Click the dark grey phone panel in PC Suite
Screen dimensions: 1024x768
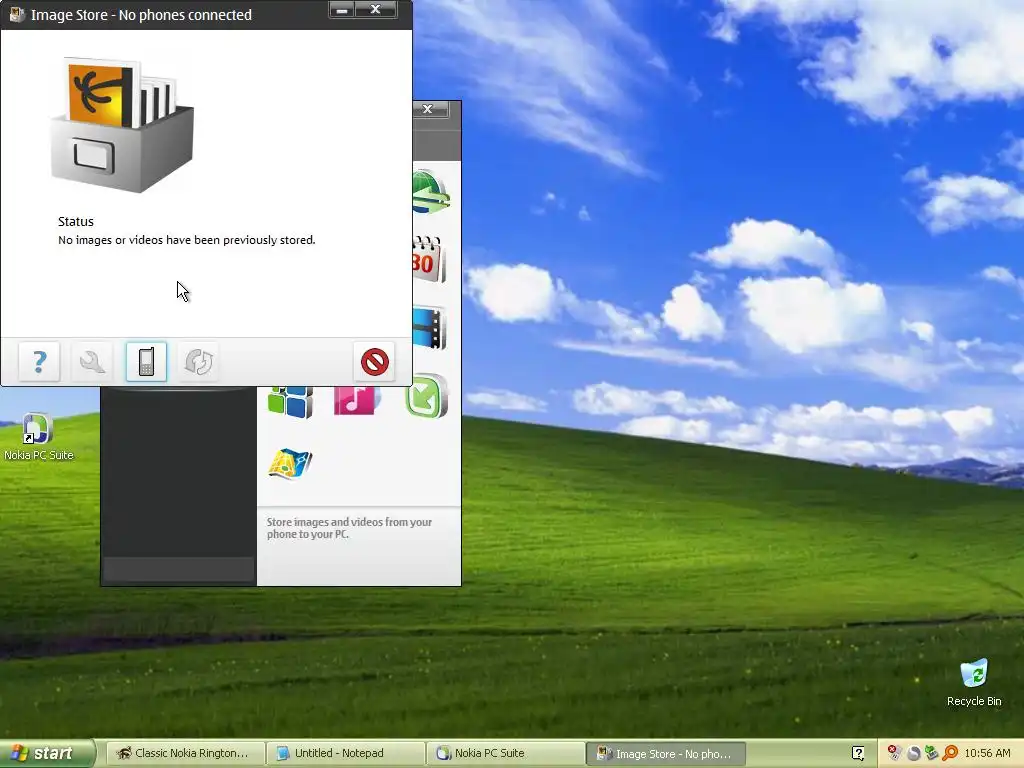tap(178, 486)
